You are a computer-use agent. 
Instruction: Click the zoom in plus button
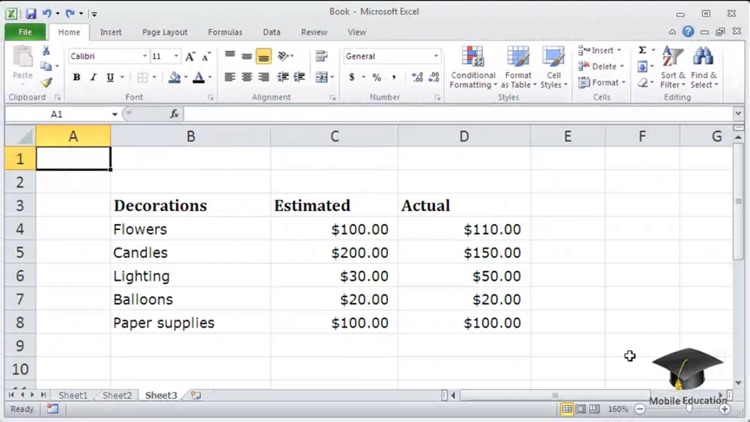(725, 409)
